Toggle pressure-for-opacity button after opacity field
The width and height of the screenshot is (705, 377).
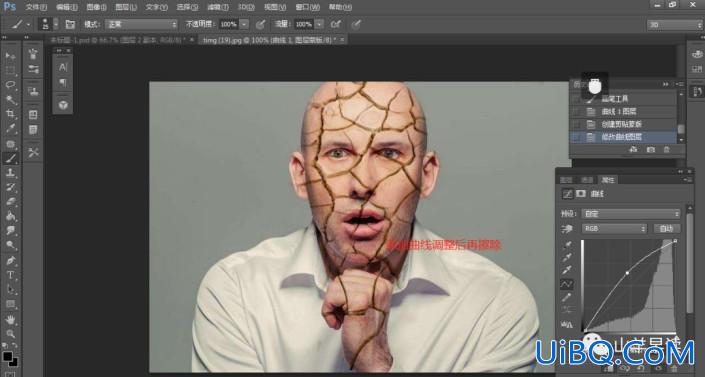260,24
